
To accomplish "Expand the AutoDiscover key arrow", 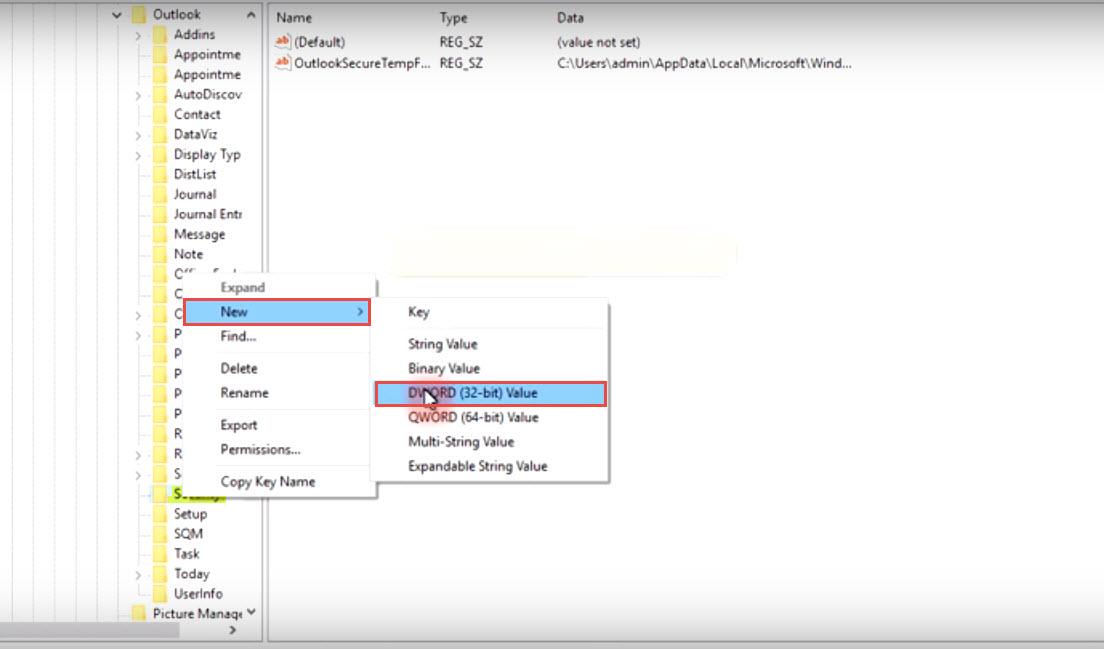I will click(x=138, y=95).
